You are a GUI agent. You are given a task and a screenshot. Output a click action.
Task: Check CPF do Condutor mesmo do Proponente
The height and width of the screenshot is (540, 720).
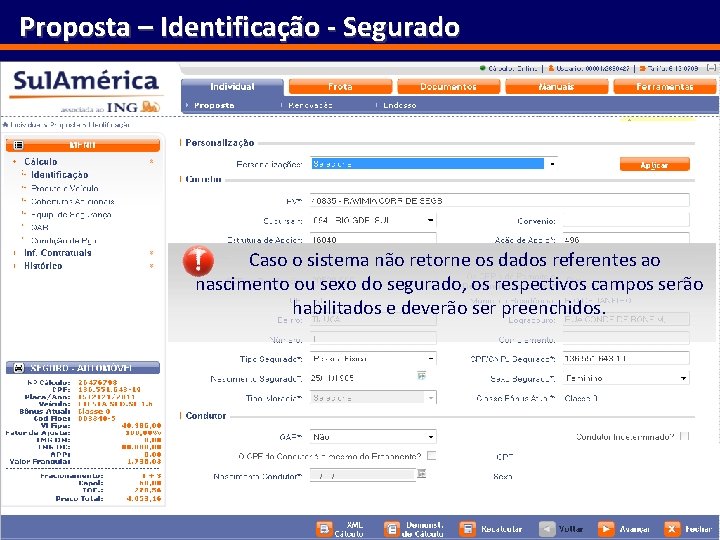[431, 456]
